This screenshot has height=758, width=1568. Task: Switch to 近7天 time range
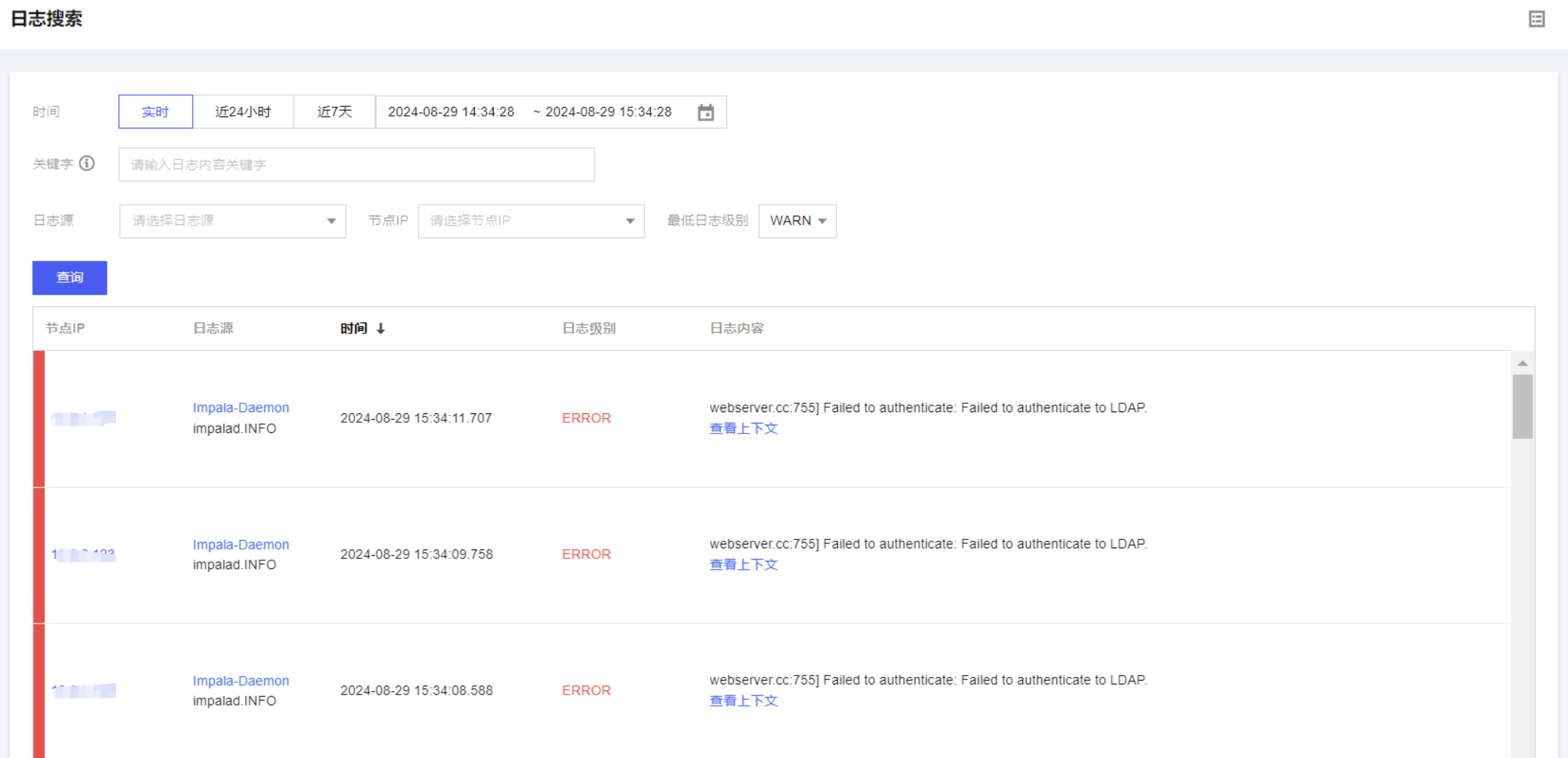pyautogui.click(x=334, y=112)
